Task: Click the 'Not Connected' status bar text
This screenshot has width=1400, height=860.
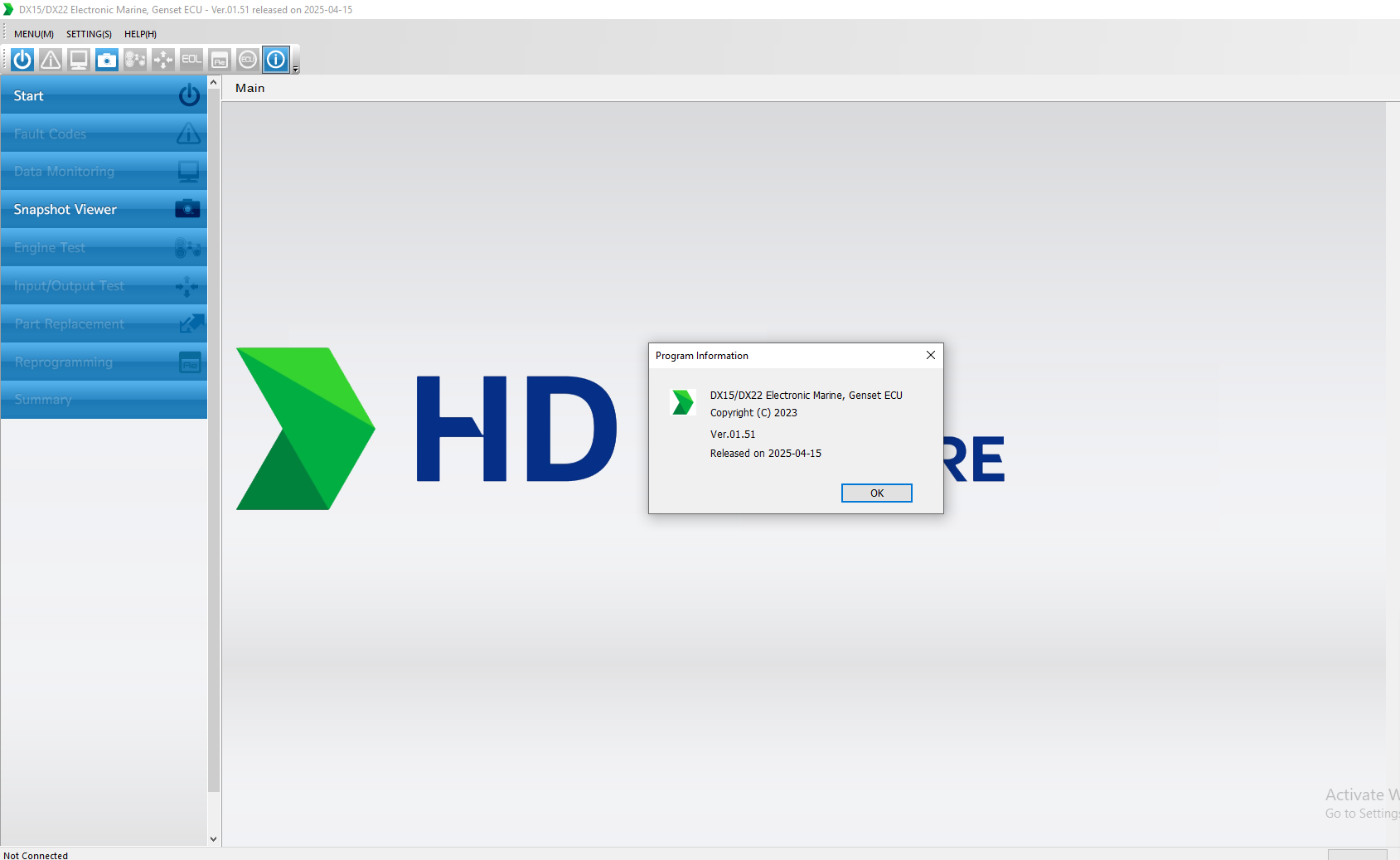Action: click(36, 855)
